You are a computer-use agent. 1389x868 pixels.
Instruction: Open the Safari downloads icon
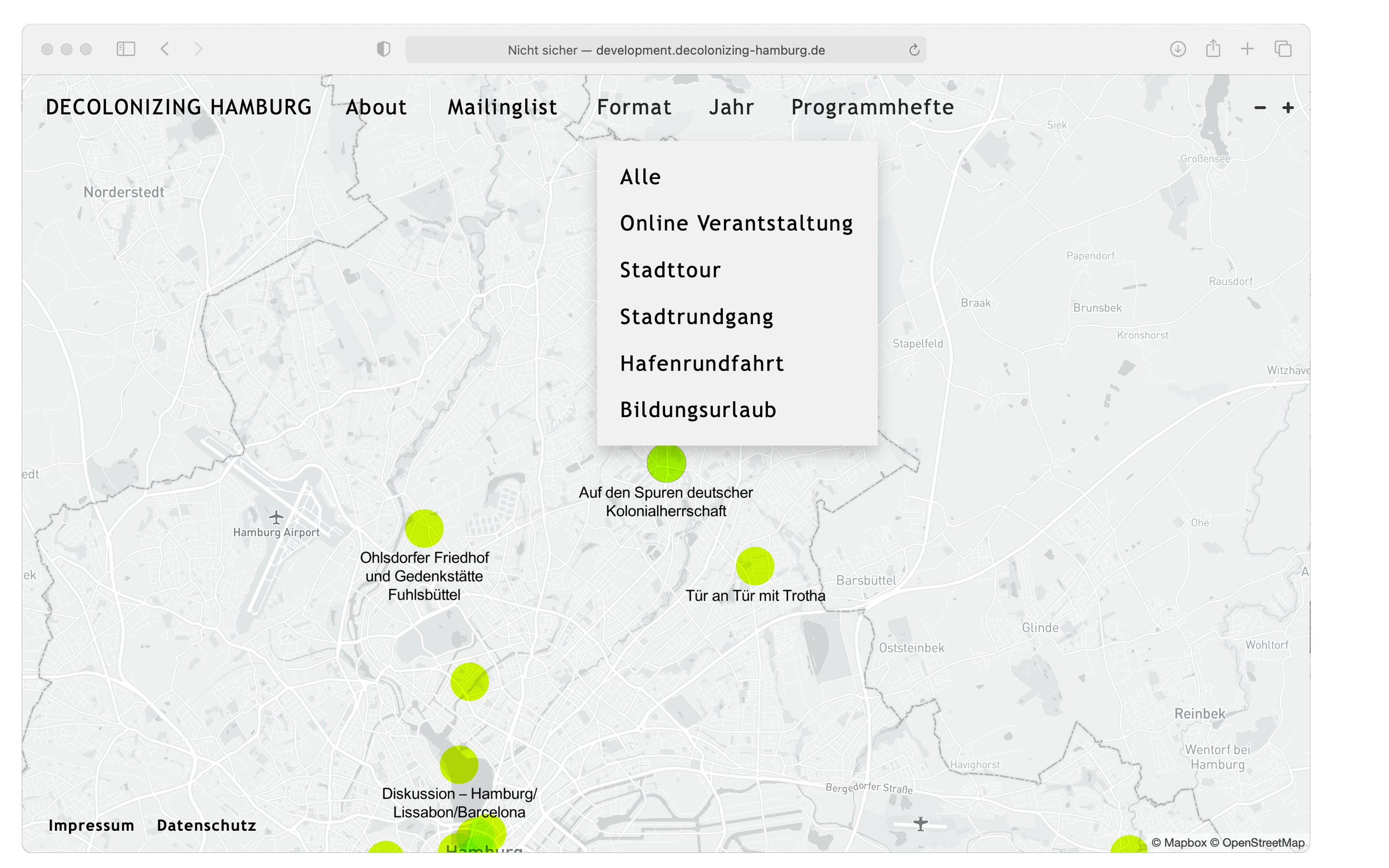click(1178, 49)
